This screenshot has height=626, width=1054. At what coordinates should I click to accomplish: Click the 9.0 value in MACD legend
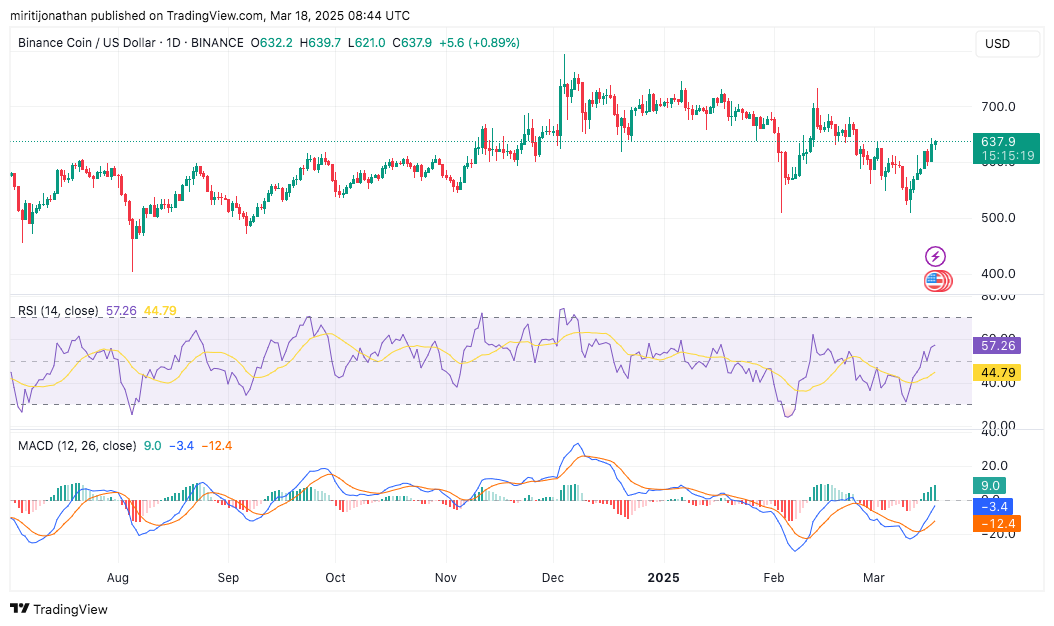[x=153, y=446]
